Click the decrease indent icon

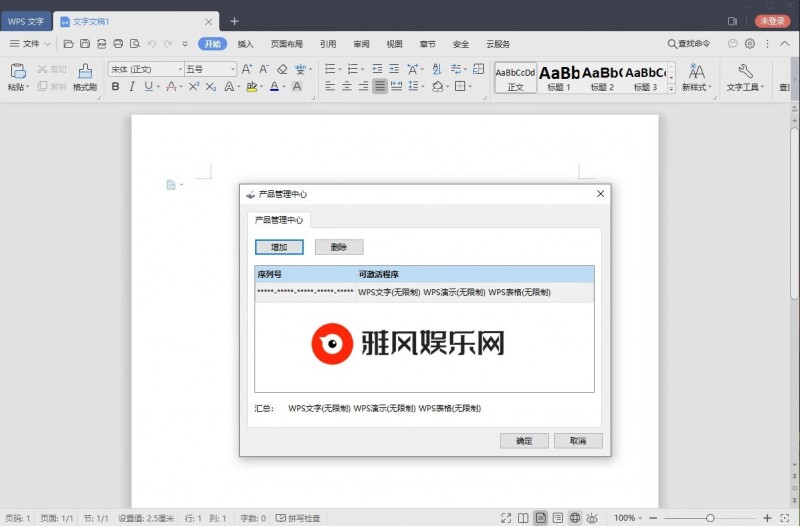[377, 69]
